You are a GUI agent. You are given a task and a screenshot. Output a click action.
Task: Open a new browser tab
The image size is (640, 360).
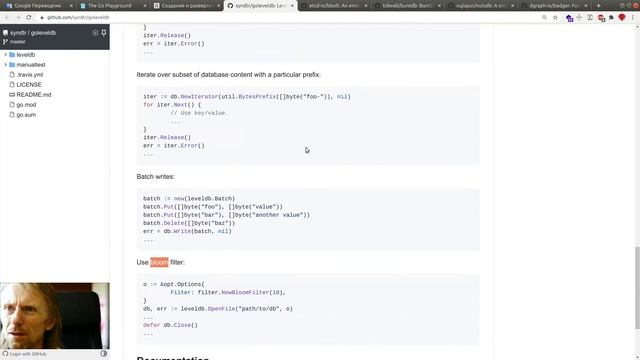coord(598,6)
